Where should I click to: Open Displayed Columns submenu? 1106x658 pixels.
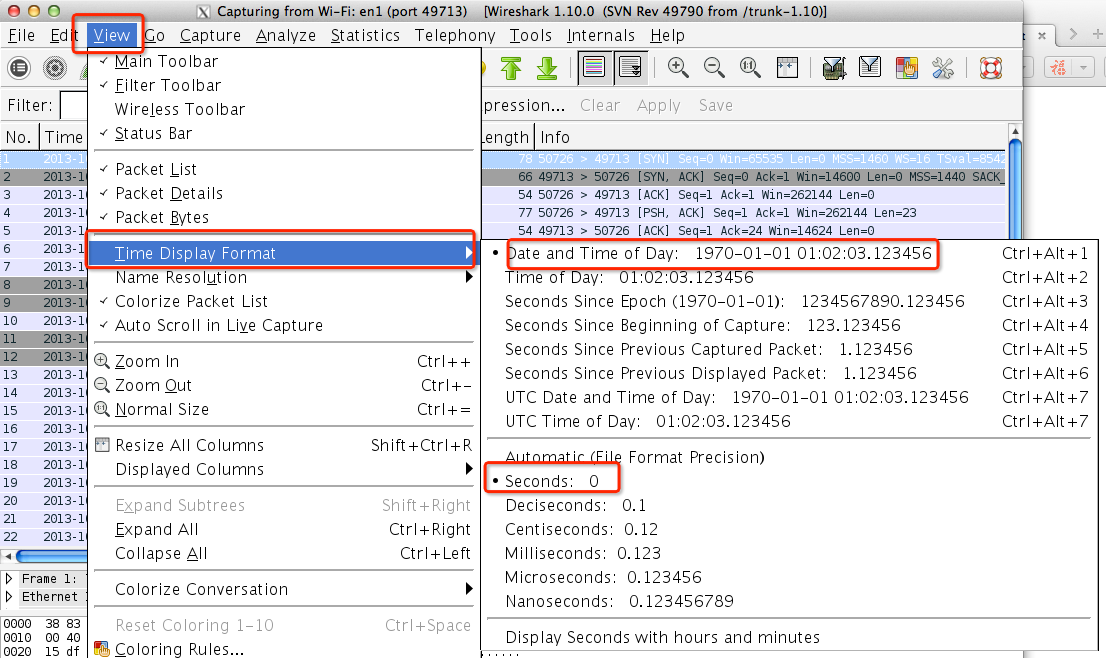(284, 469)
